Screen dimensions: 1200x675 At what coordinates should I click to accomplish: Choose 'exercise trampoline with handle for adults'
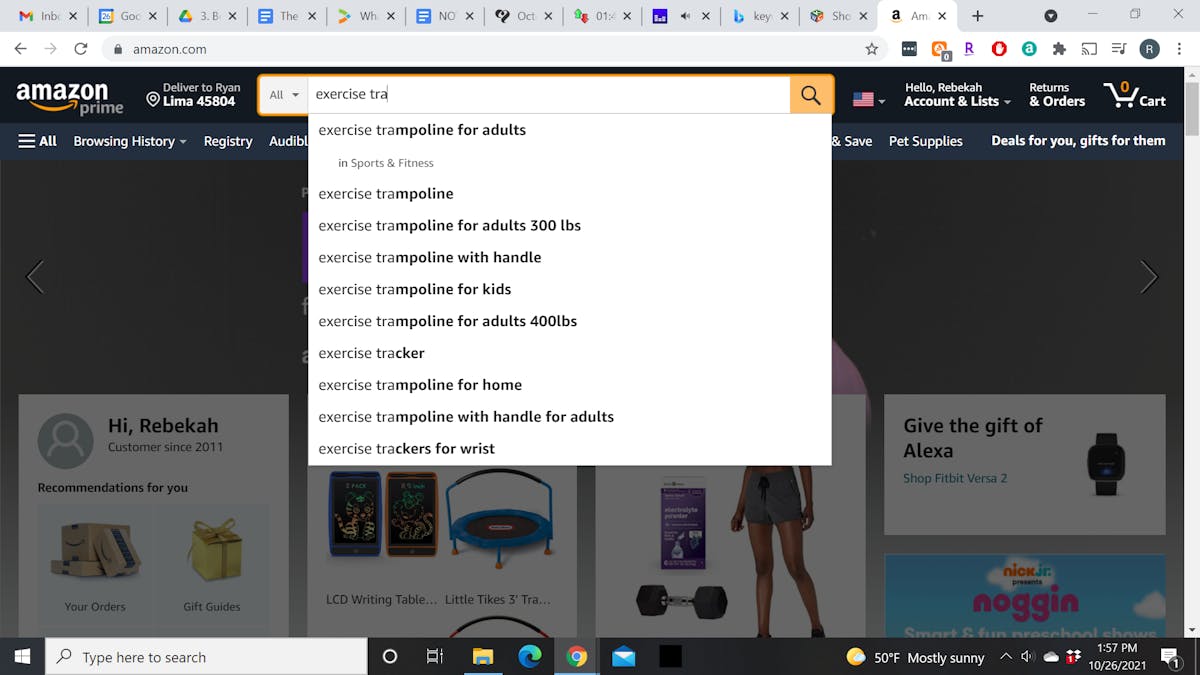click(569, 417)
